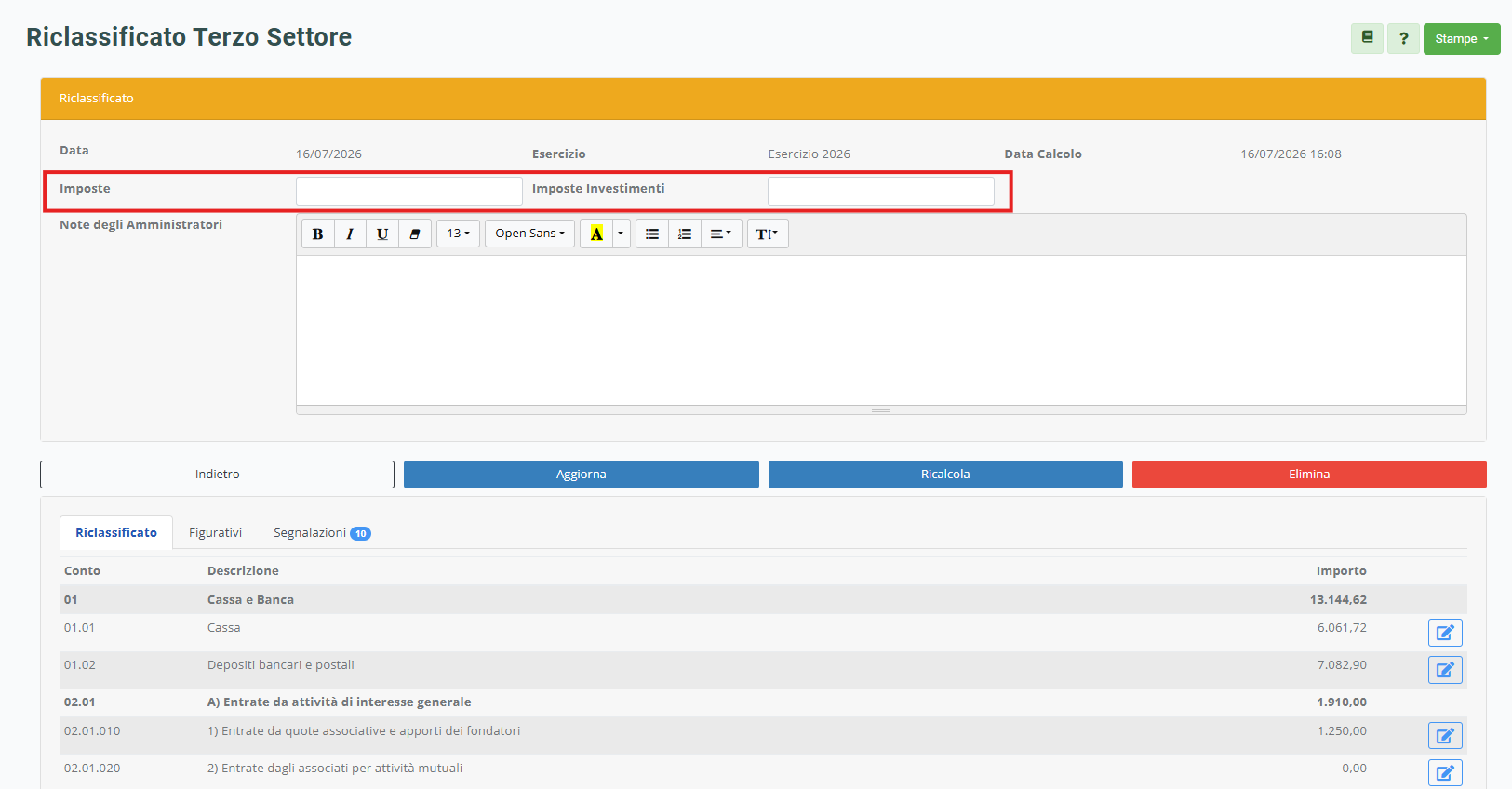Grab the notes editor resize handle

(x=881, y=409)
